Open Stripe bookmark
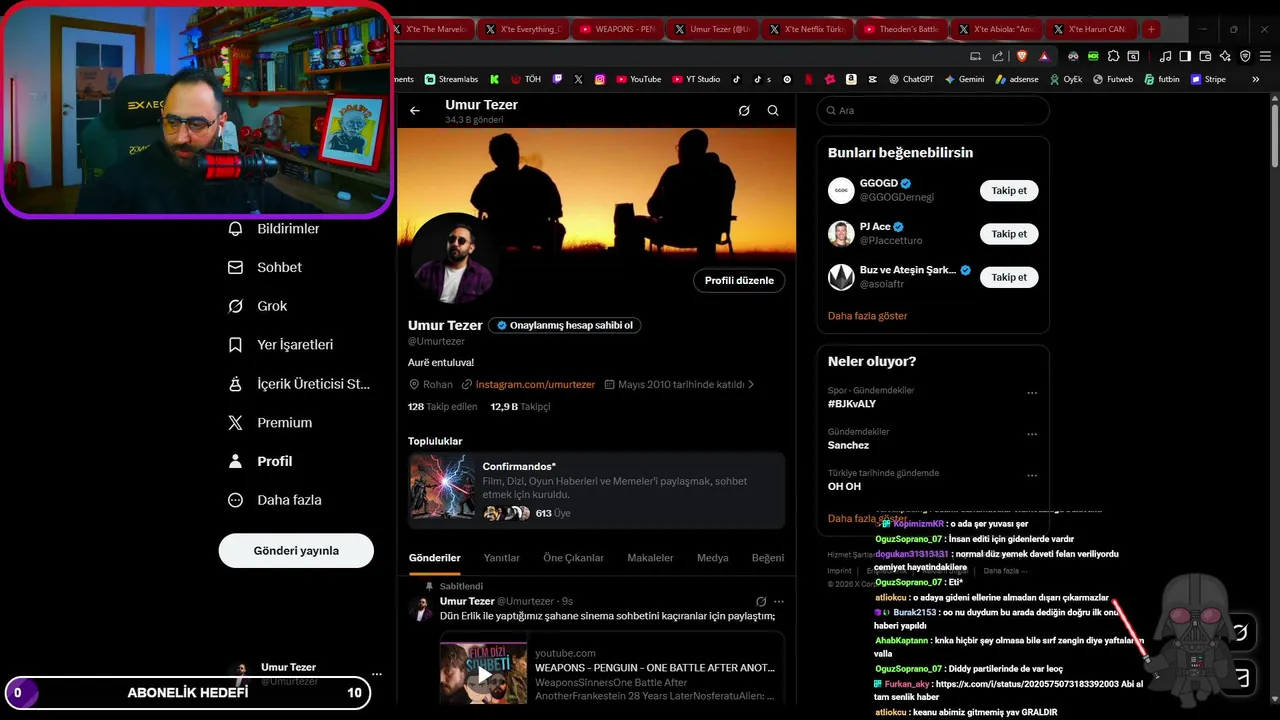 [1208, 79]
